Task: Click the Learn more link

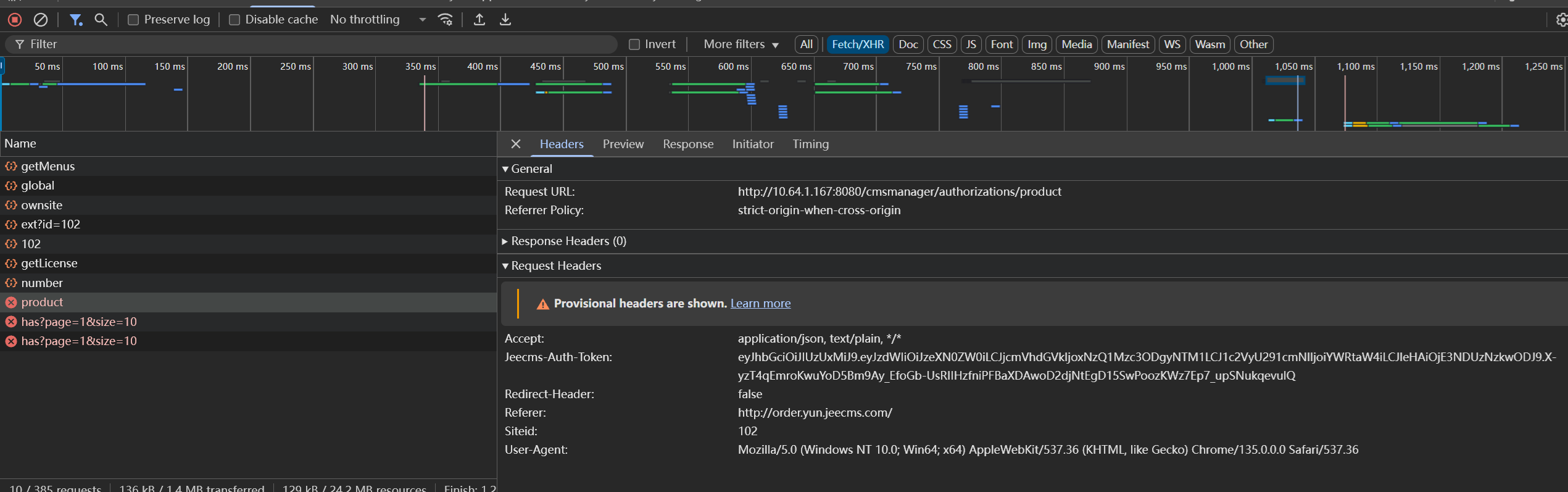Action: (x=760, y=303)
